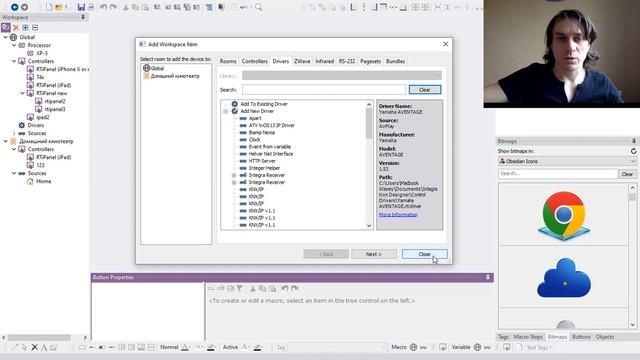The width and height of the screenshot is (640, 360).
Task: Select the Biamp Nexia driver
Action: [262, 133]
